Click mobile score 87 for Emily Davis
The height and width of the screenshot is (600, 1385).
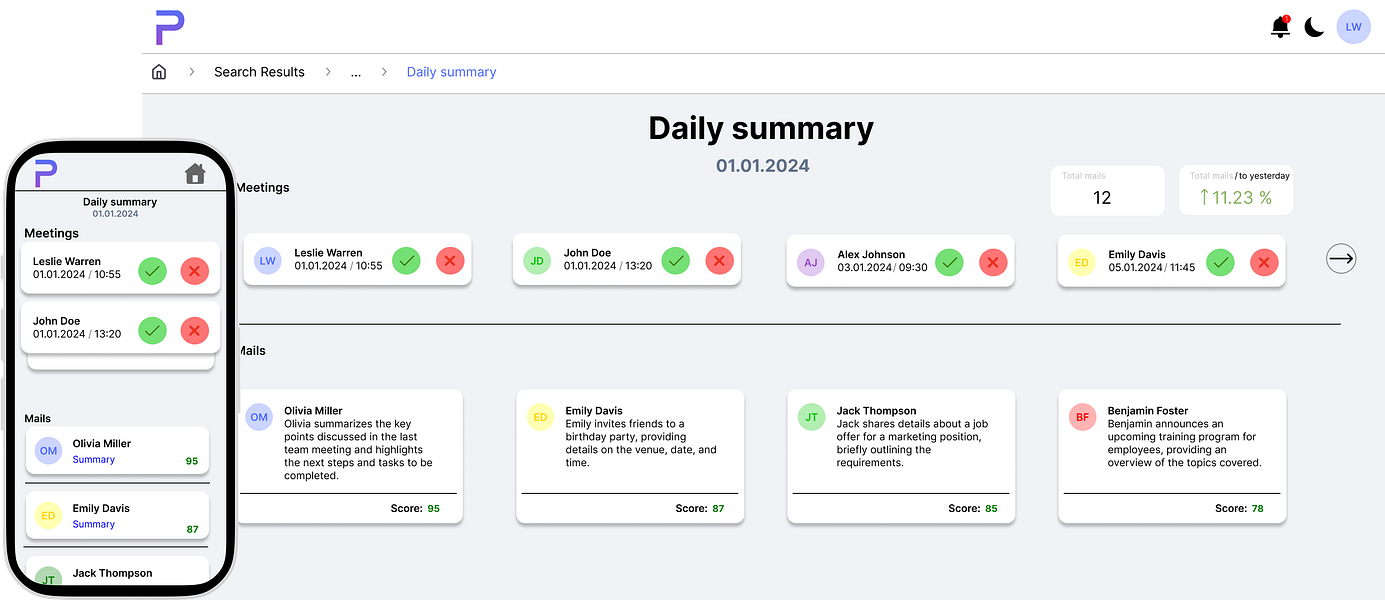(193, 530)
